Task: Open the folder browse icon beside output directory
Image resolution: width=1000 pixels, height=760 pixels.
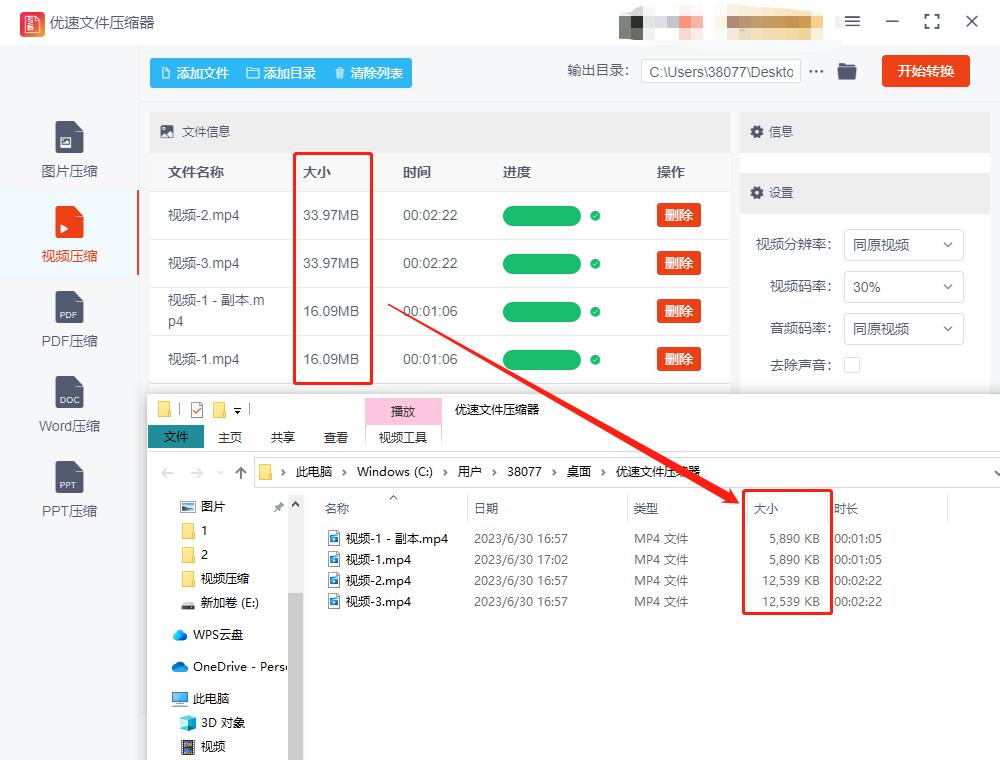Action: tap(846, 71)
